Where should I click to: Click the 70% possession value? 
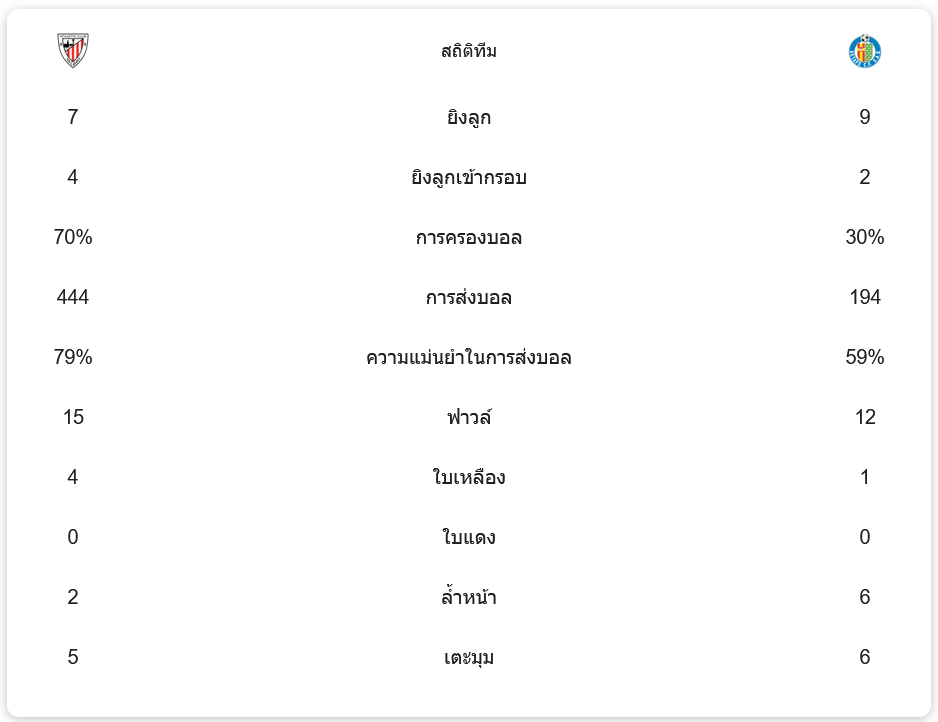coord(73,237)
